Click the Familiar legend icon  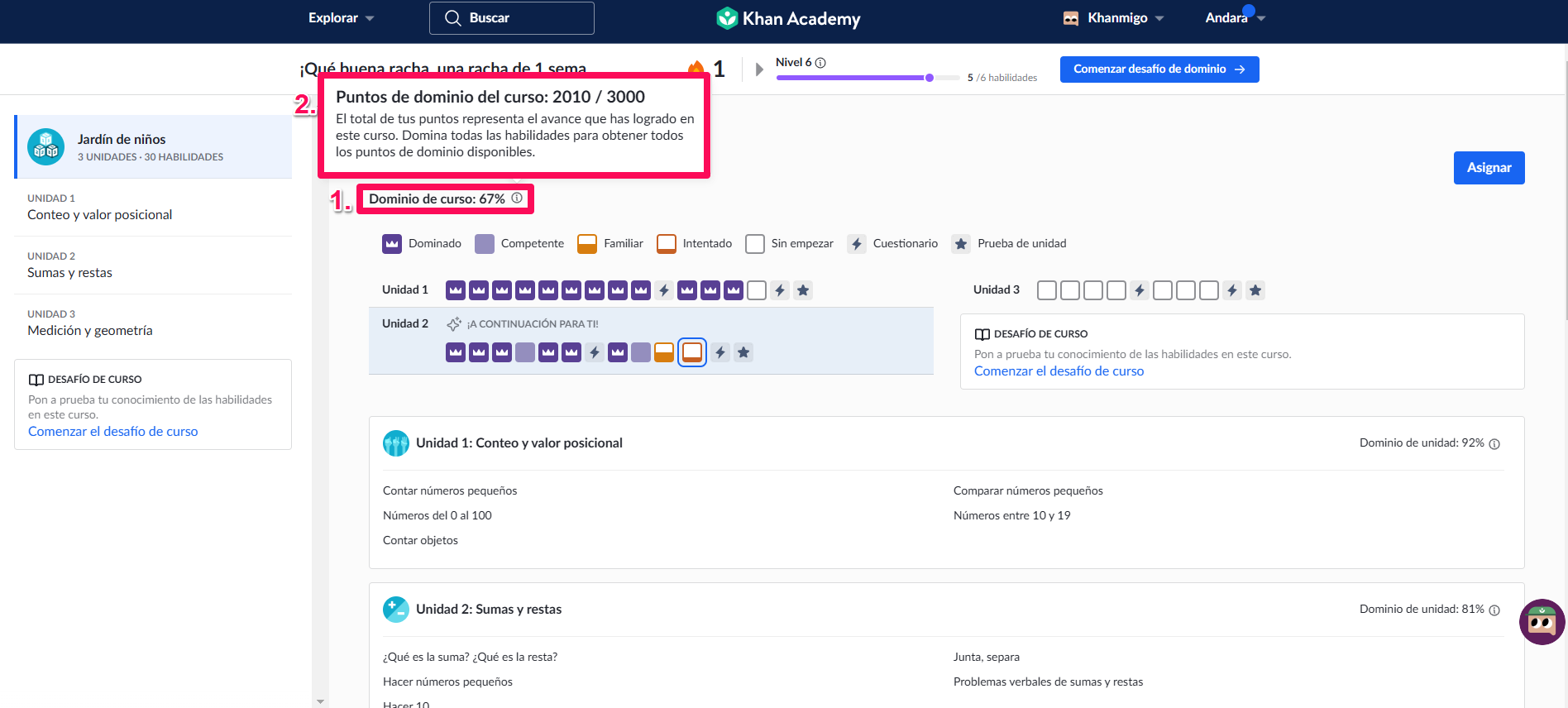[x=587, y=244]
